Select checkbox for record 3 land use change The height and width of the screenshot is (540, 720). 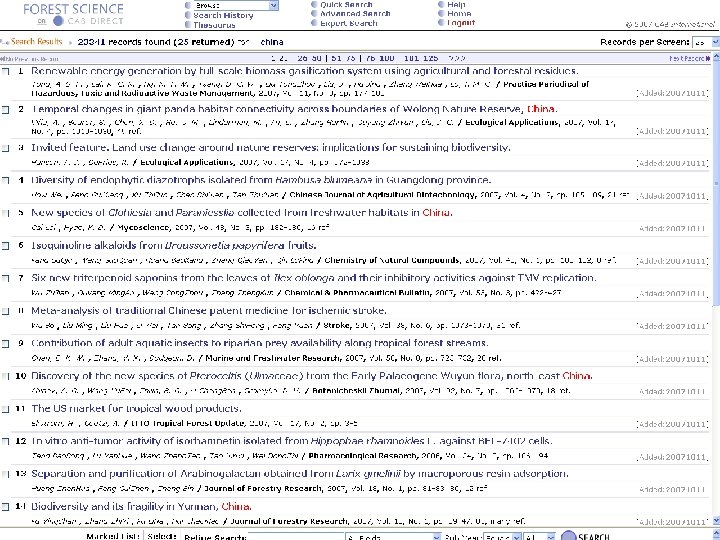tap(6, 148)
